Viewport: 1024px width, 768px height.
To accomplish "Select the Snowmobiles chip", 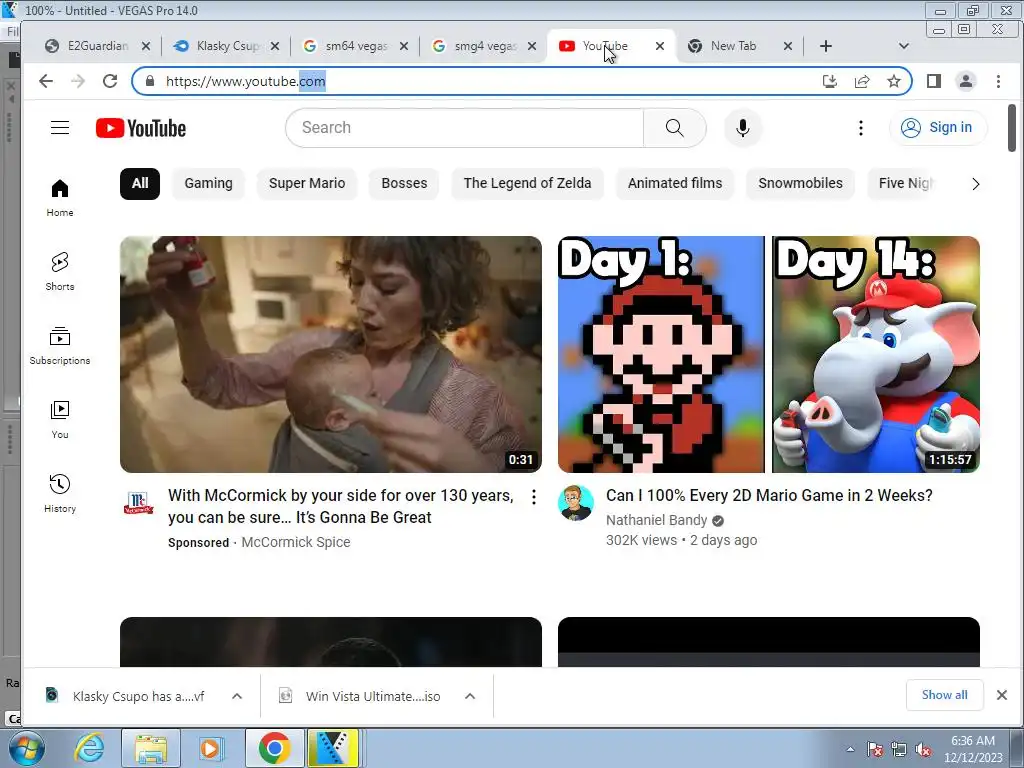I will pyautogui.click(x=801, y=184).
